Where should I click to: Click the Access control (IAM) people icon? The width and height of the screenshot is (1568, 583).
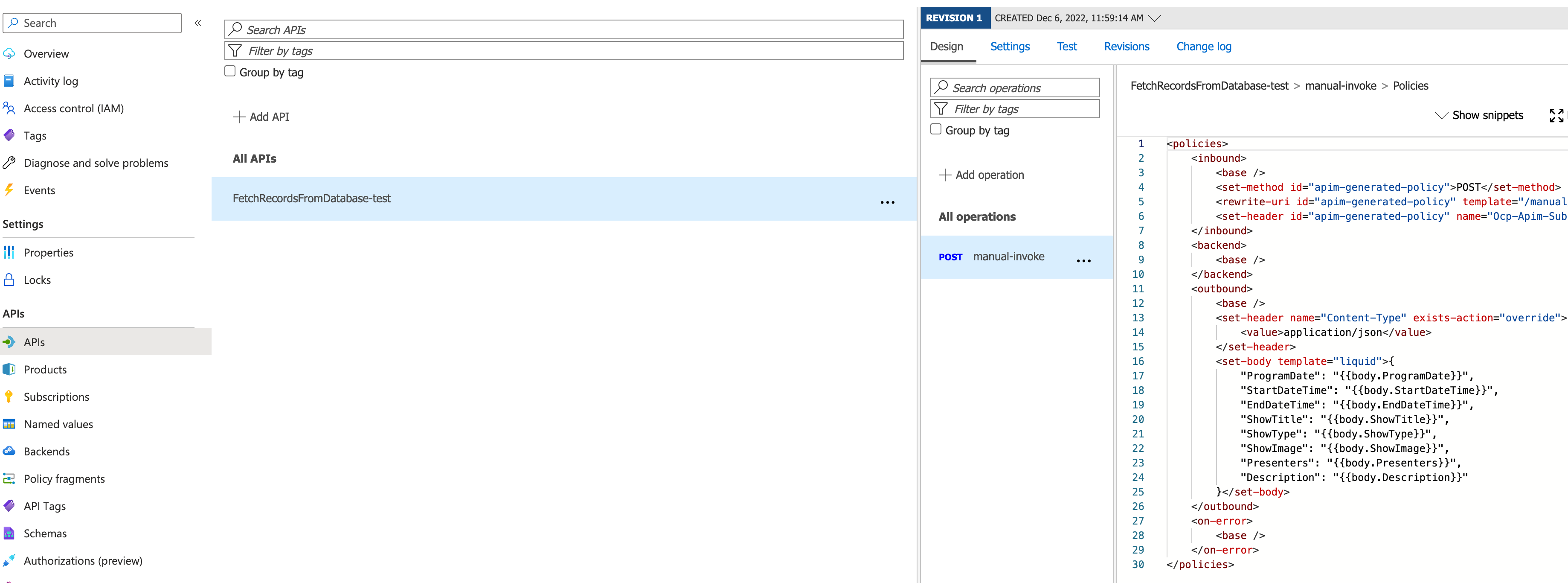9,108
